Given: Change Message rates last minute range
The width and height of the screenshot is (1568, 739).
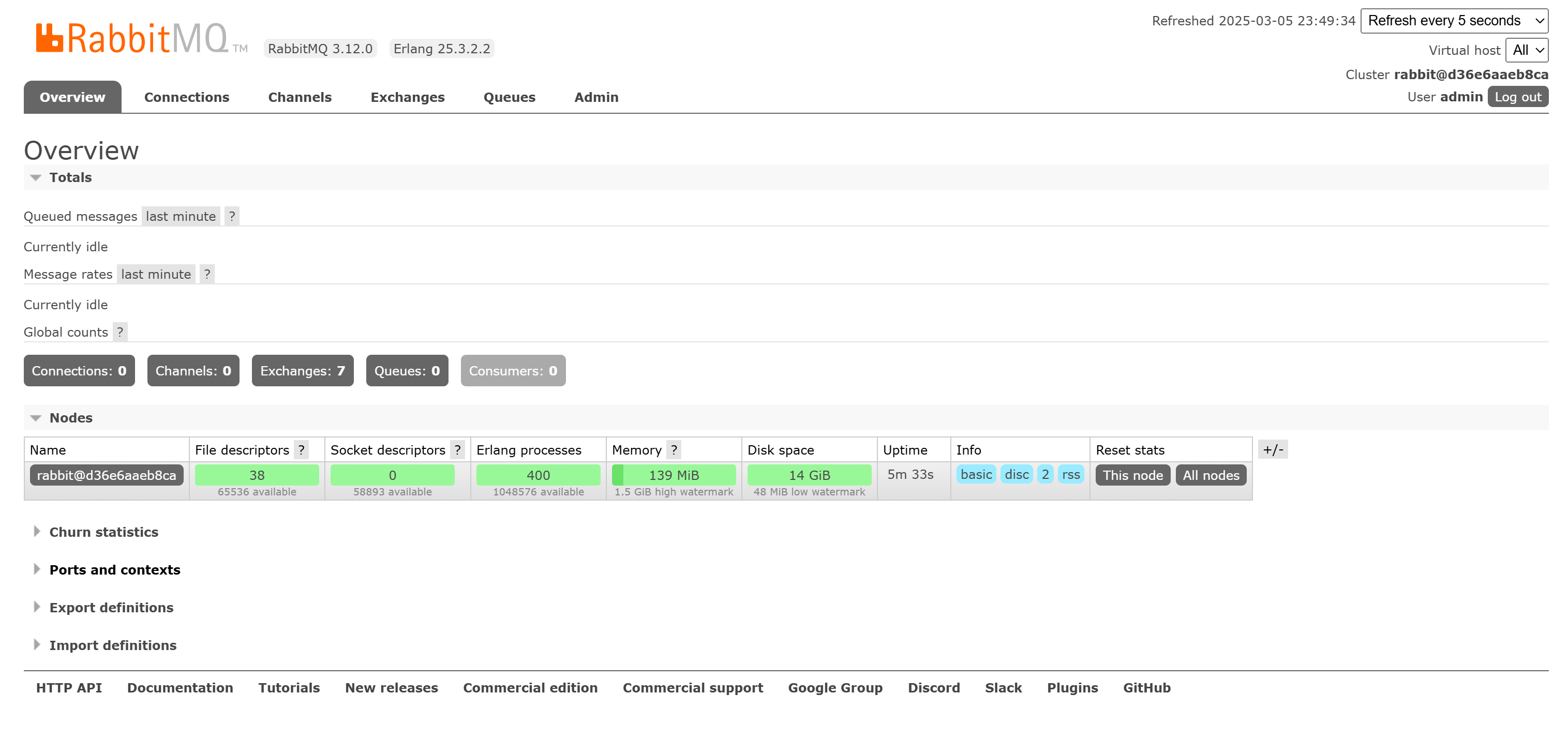Looking at the screenshot, I should pyautogui.click(x=156, y=274).
